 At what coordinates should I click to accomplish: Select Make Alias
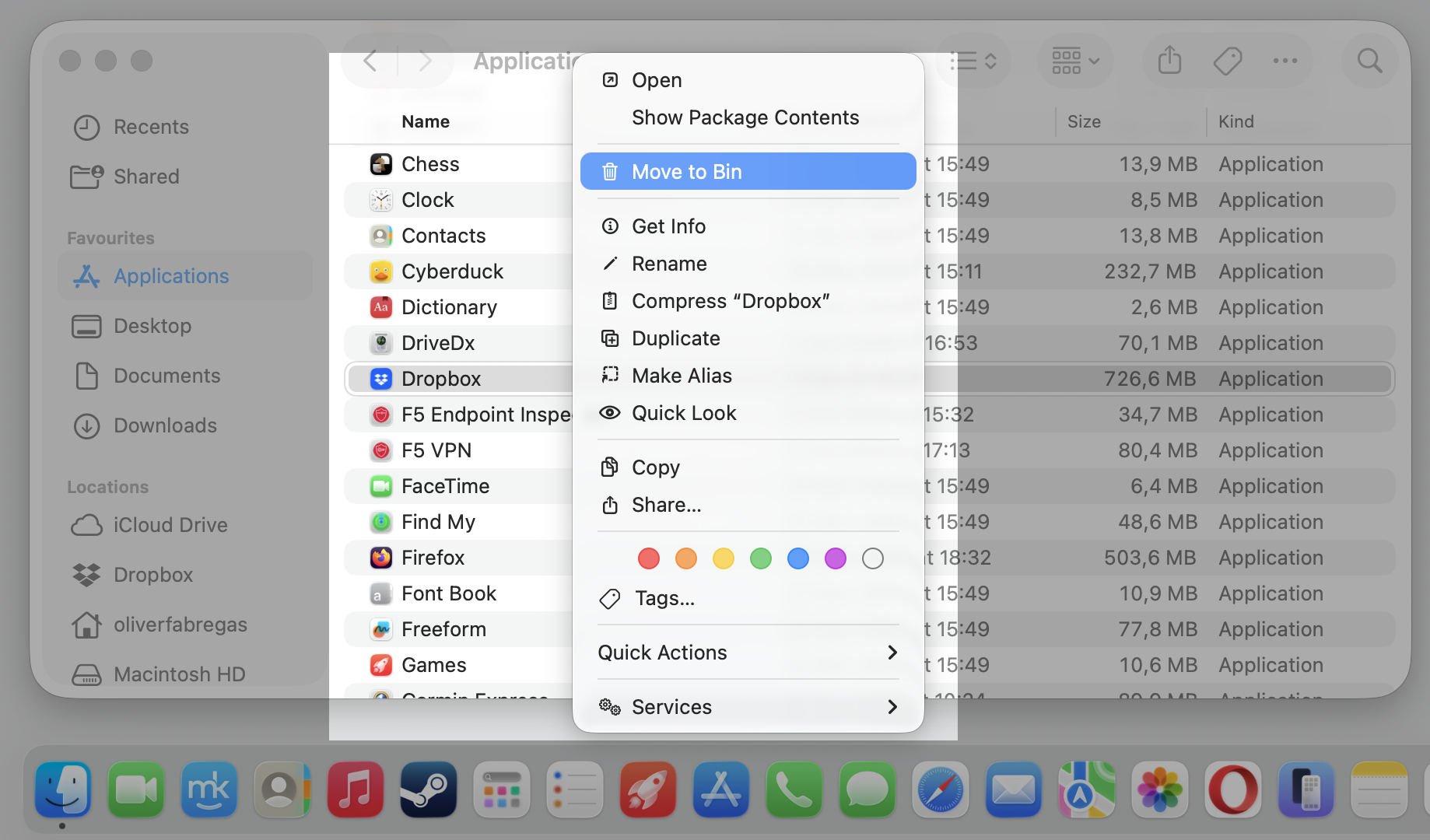[748, 376]
